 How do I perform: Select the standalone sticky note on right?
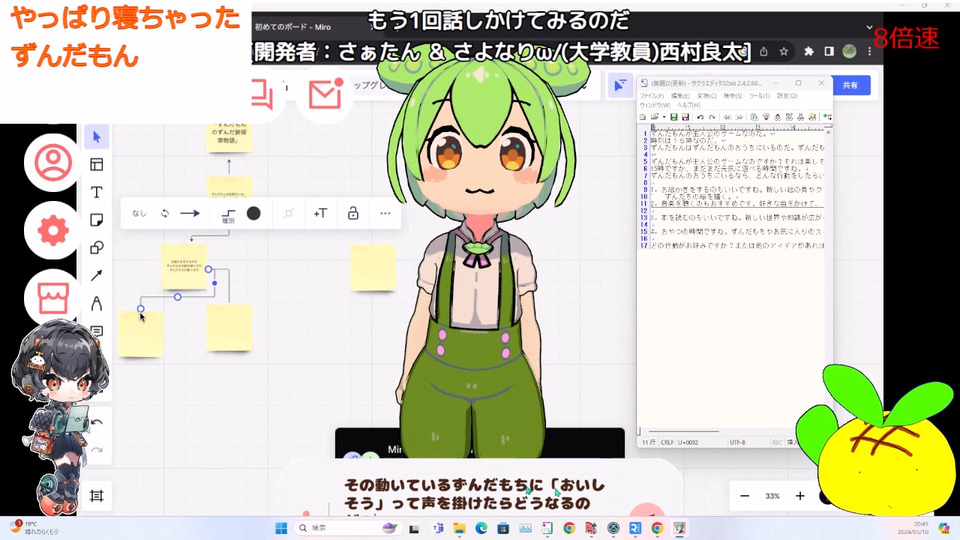pyautogui.click(x=373, y=268)
